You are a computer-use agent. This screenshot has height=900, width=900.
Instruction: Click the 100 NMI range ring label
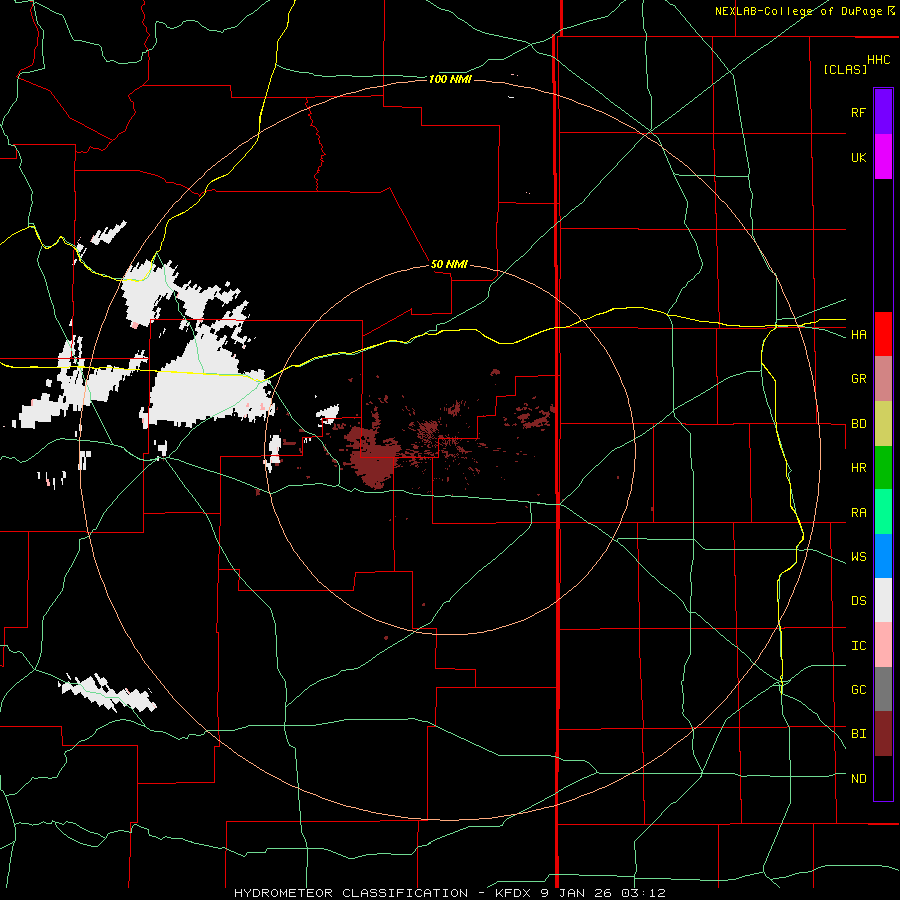pyautogui.click(x=450, y=79)
